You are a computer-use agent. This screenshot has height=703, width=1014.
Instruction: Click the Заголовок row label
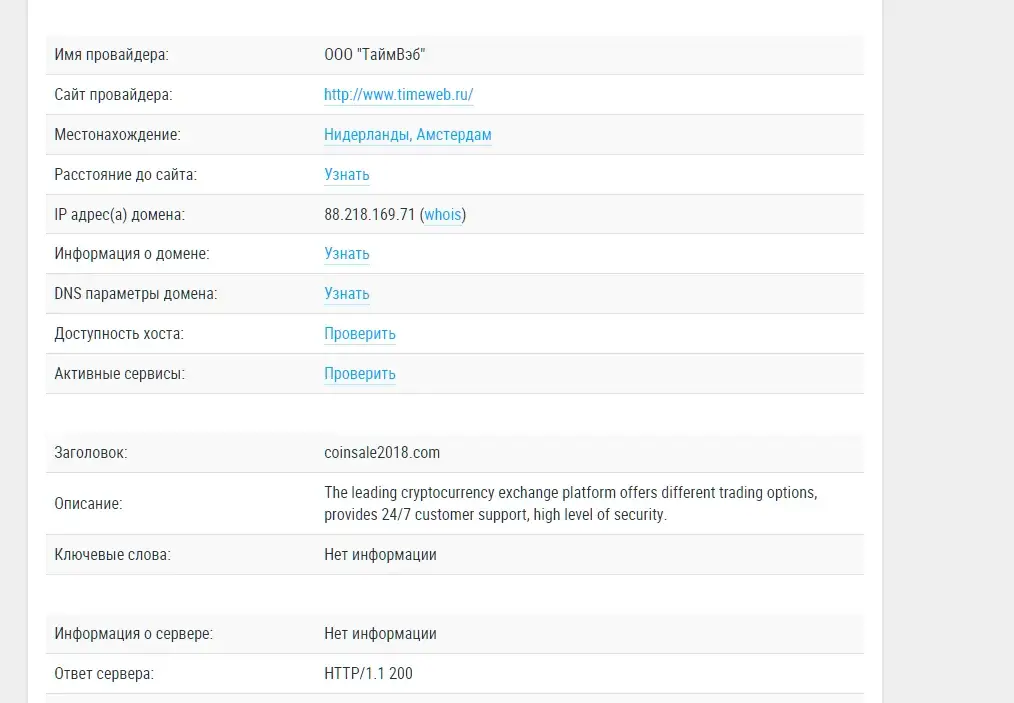91,453
